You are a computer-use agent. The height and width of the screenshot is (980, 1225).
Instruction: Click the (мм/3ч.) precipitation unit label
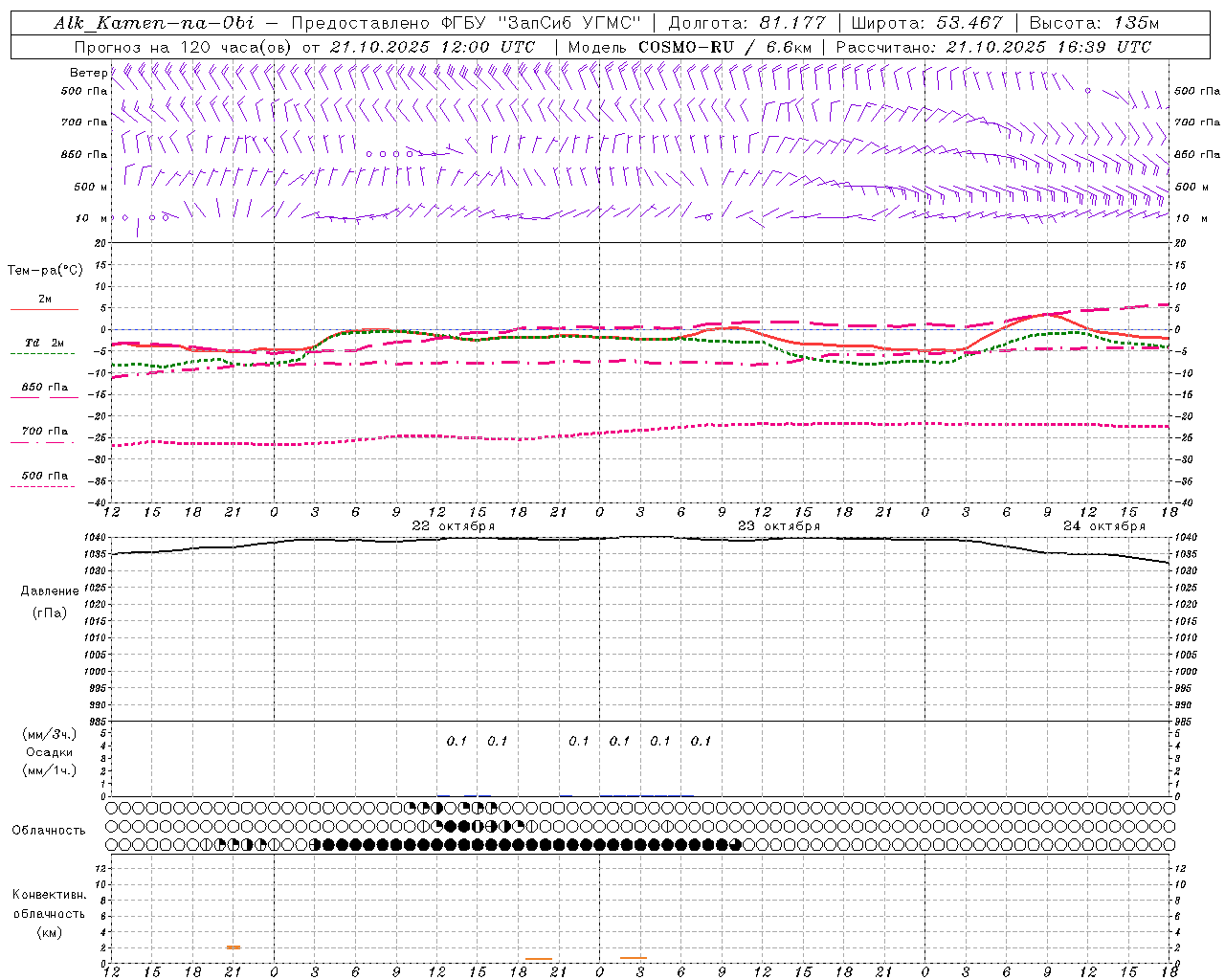tap(50, 735)
